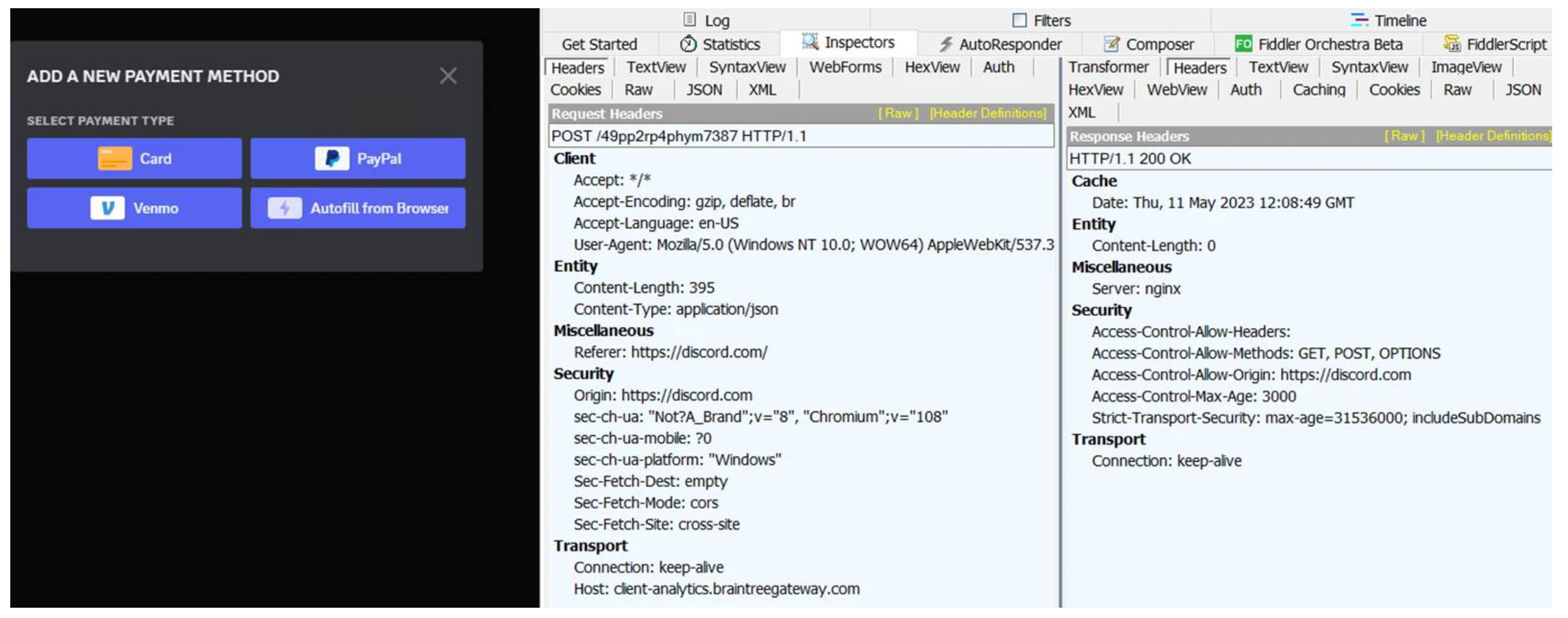
Task: Select the Content-Type: application/json header
Action: 675,309
